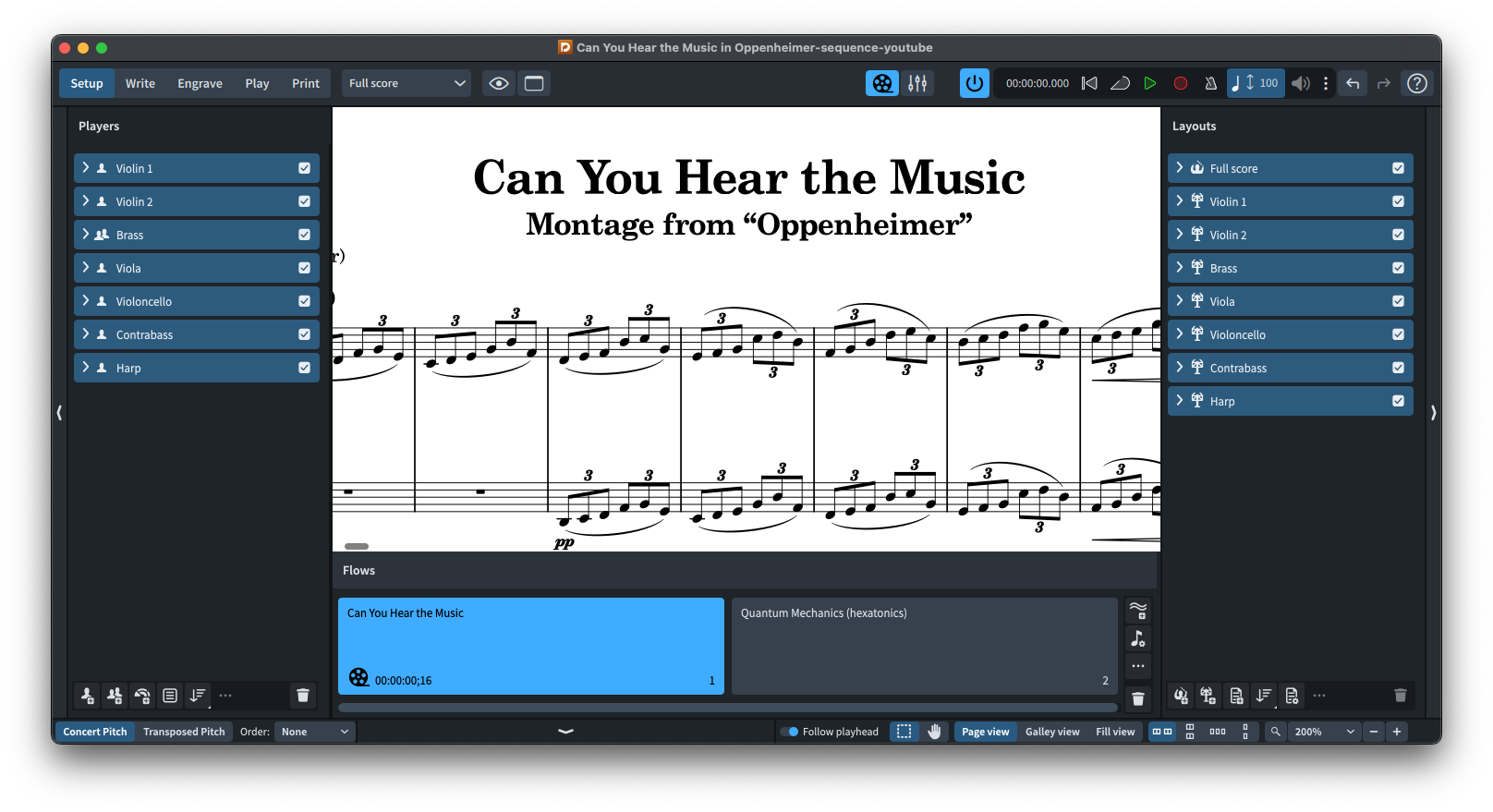Expand the Contrabass layout card
1493x812 pixels.
[x=1180, y=368]
